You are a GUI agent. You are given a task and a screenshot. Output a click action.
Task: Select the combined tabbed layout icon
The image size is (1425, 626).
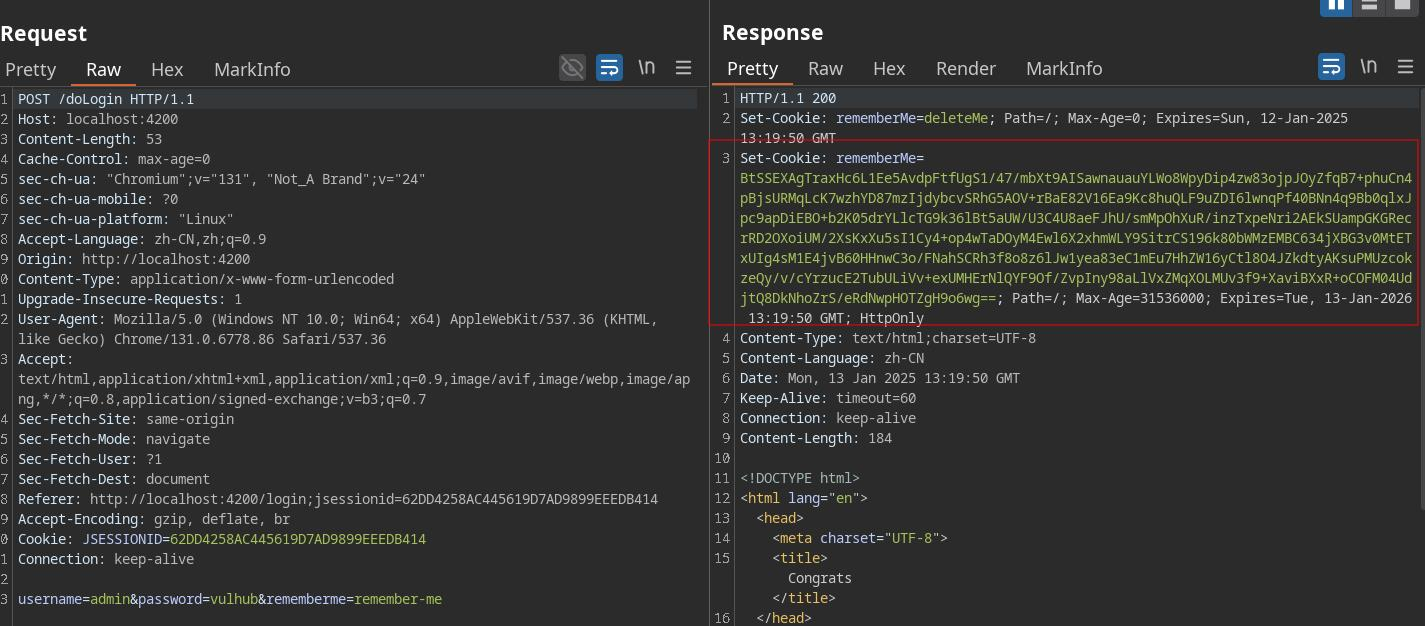(1402, 5)
